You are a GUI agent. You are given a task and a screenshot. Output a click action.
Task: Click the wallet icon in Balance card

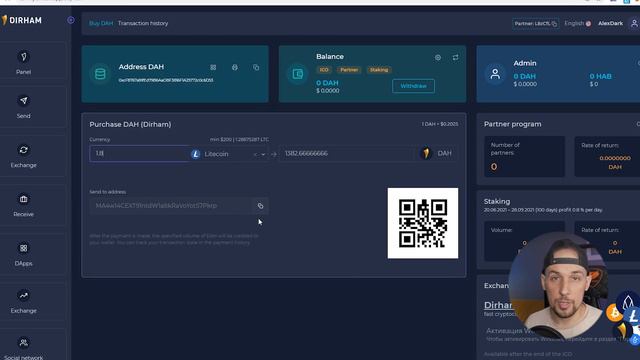tap(298, 74)
